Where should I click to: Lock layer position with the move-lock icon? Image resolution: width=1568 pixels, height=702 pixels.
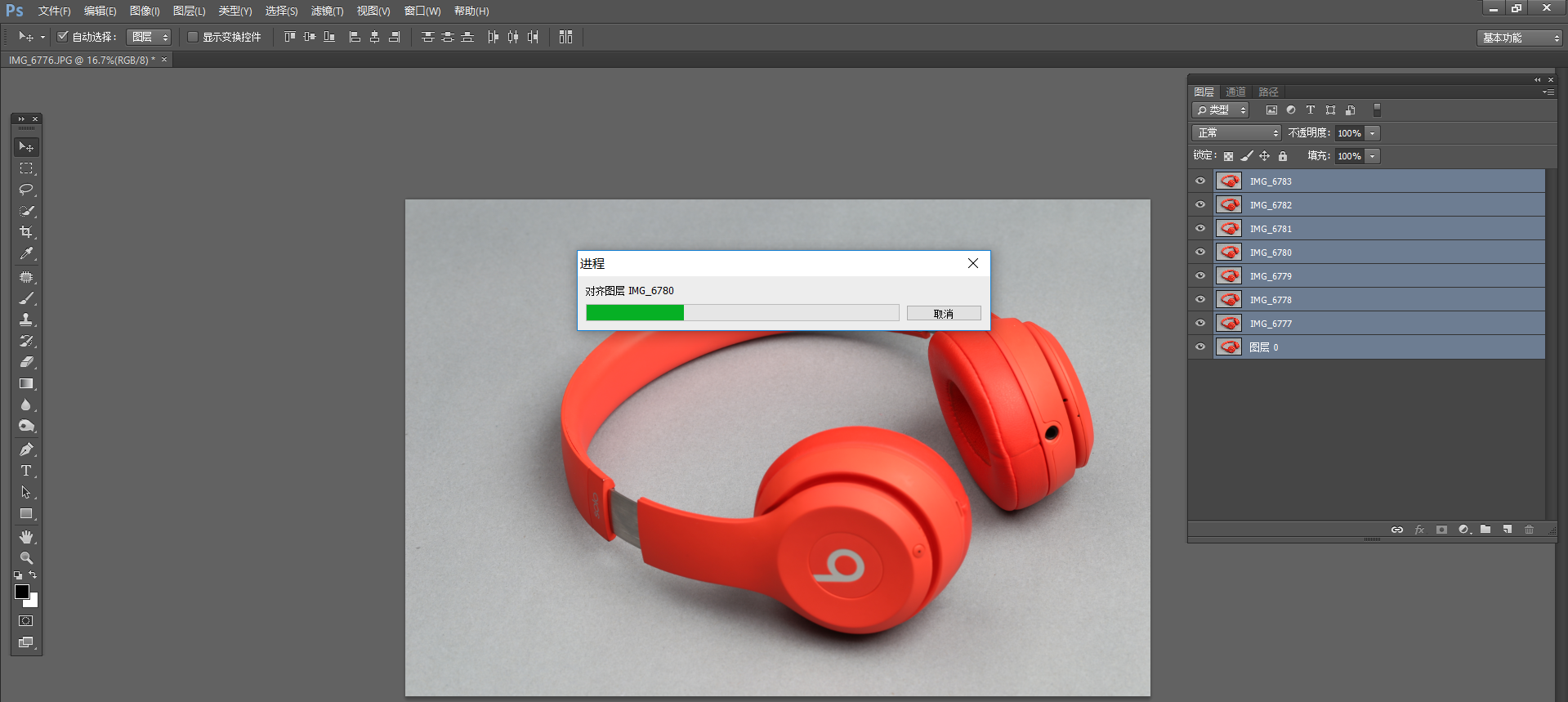[x=1264, y=156]
